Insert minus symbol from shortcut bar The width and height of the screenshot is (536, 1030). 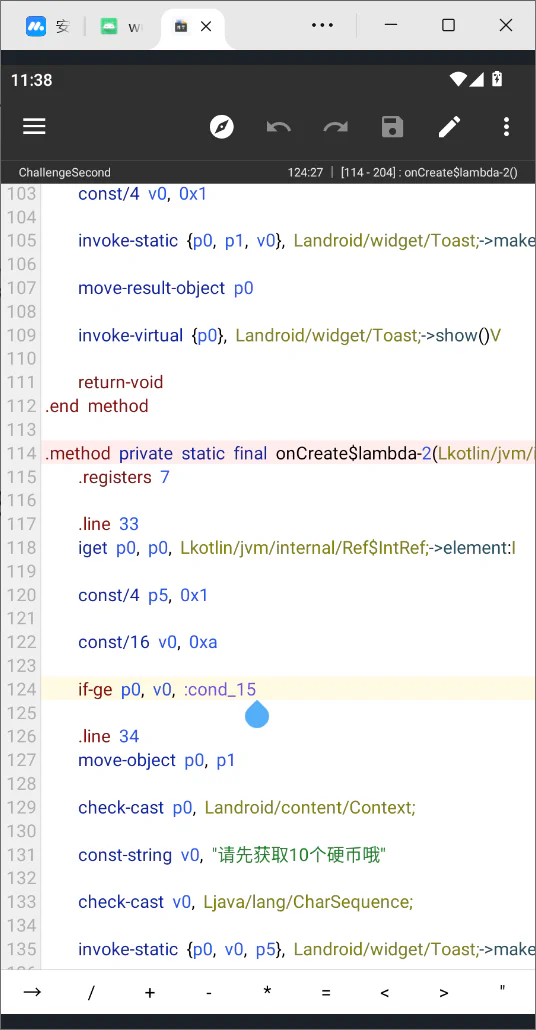tap(208, 993)
